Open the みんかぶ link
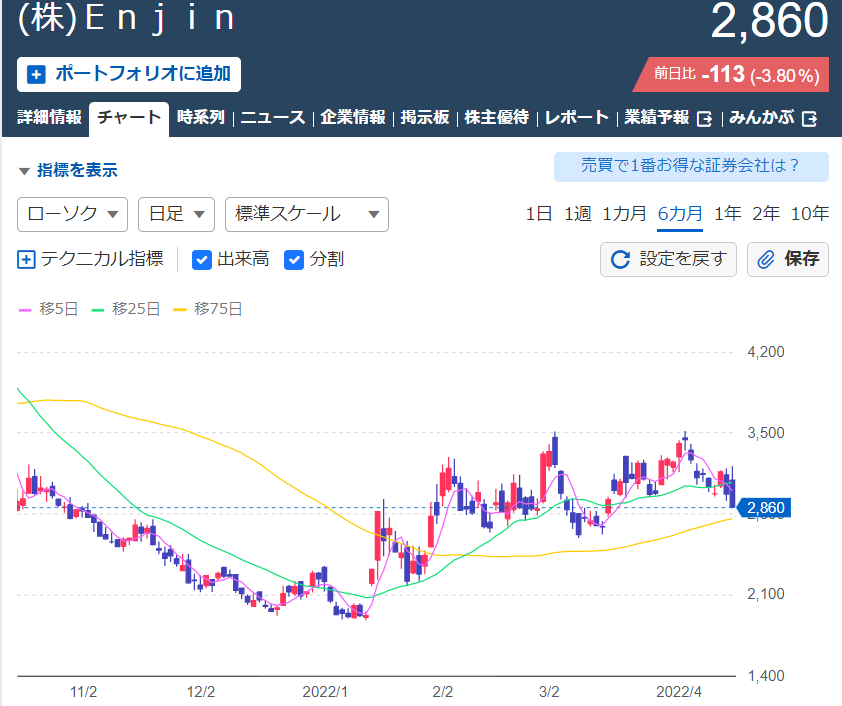This screenshot has height=706, width=842. [x=761, y=117]
